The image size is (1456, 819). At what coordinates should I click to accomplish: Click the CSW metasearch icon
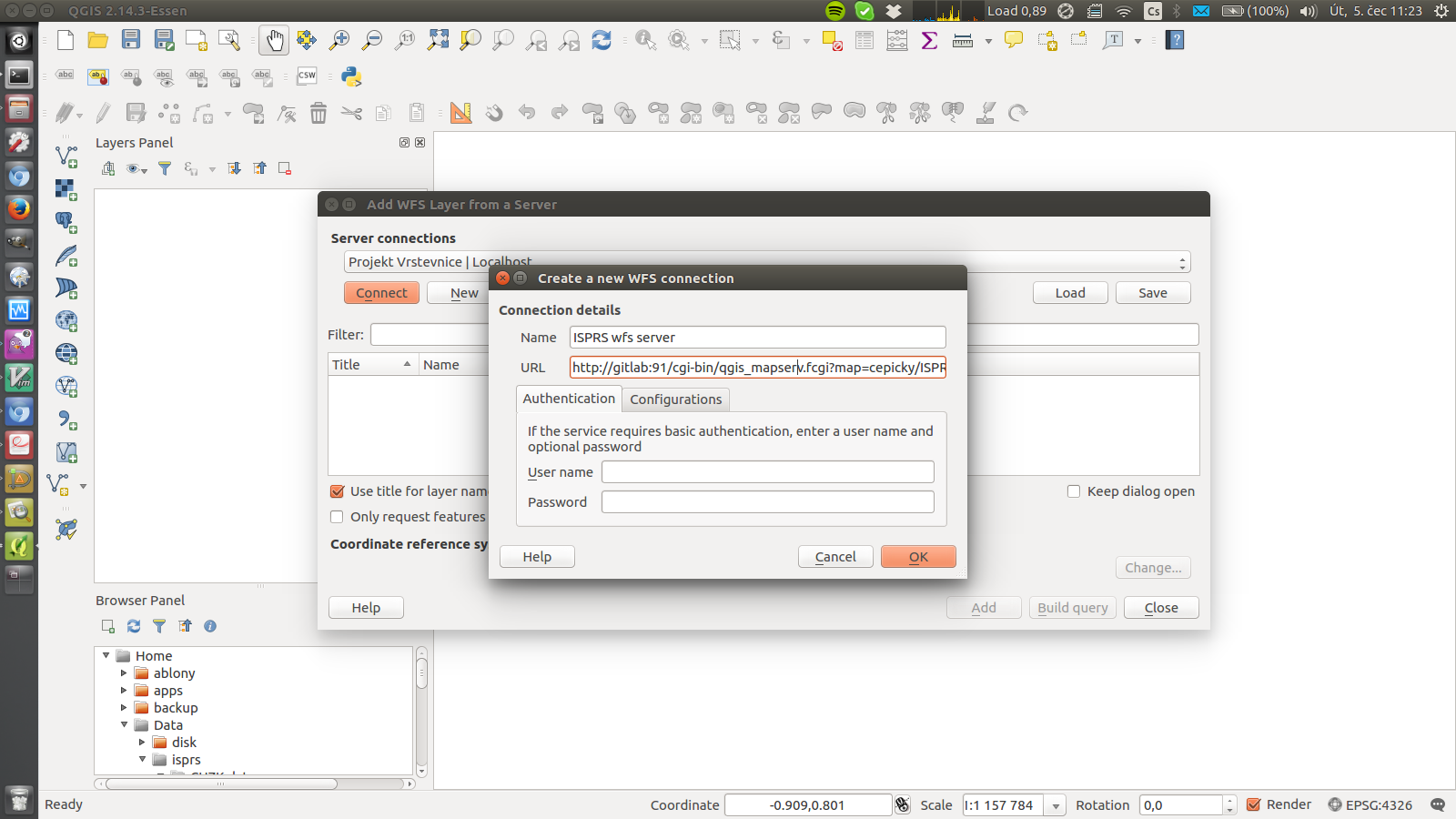(x=307, y=76)
